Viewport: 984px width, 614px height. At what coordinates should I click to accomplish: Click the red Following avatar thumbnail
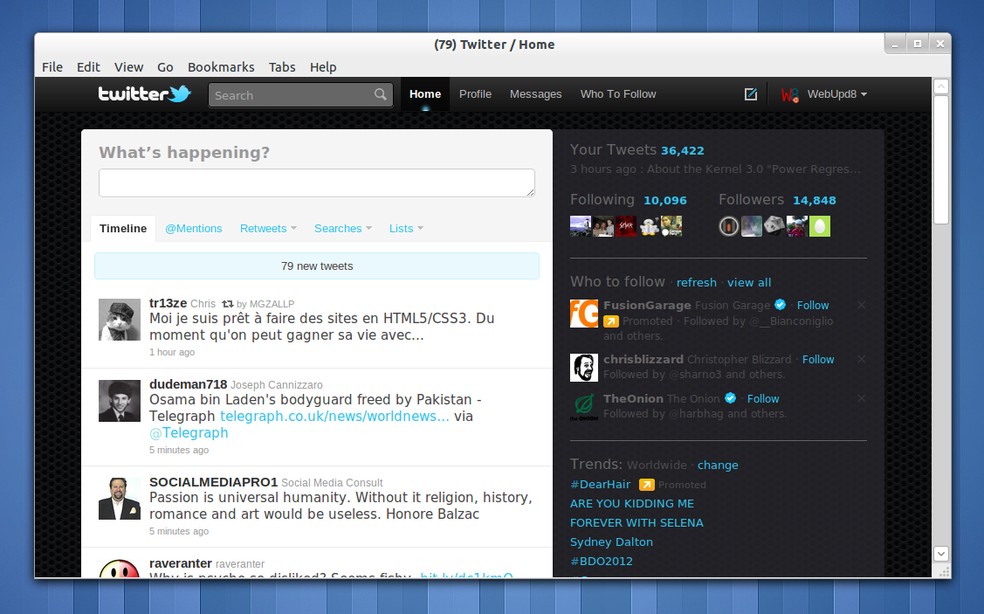coord(626,226)
